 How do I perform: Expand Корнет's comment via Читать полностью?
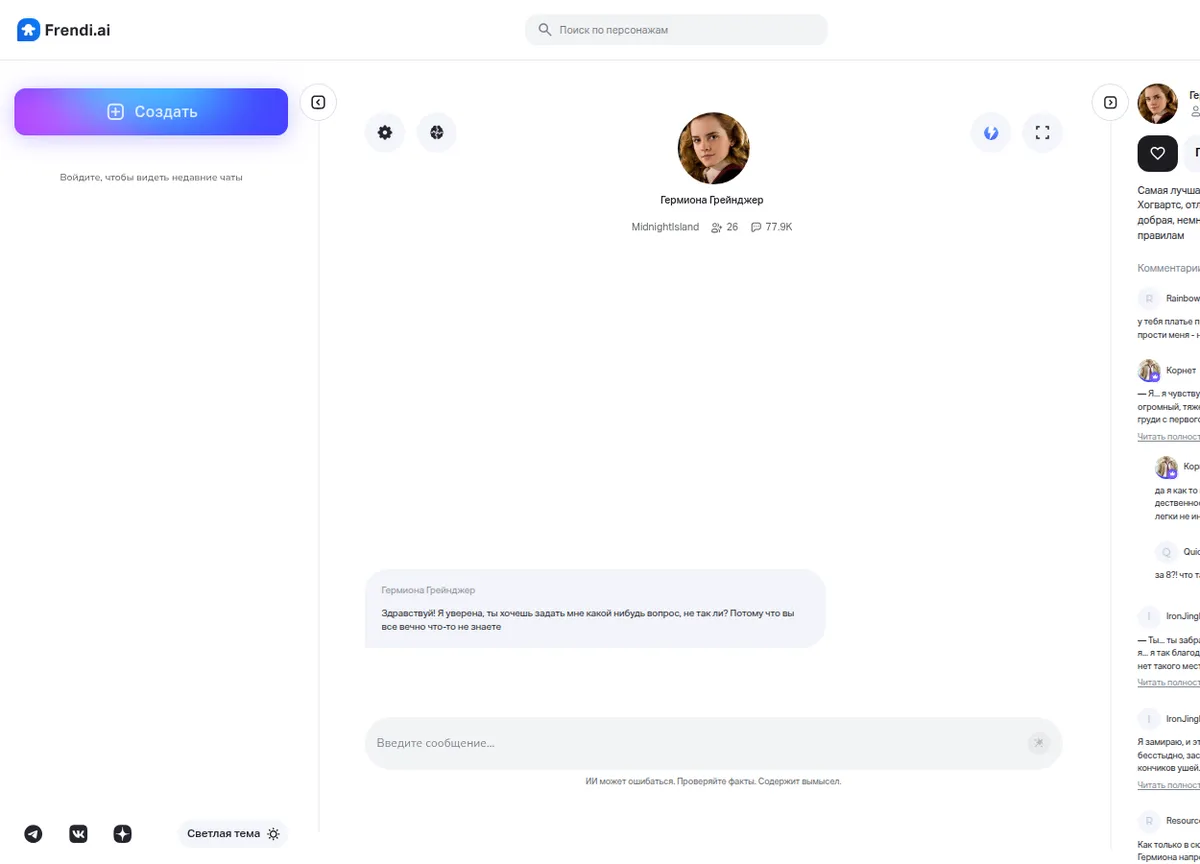pyautogui.click(x=1168, y=437)
